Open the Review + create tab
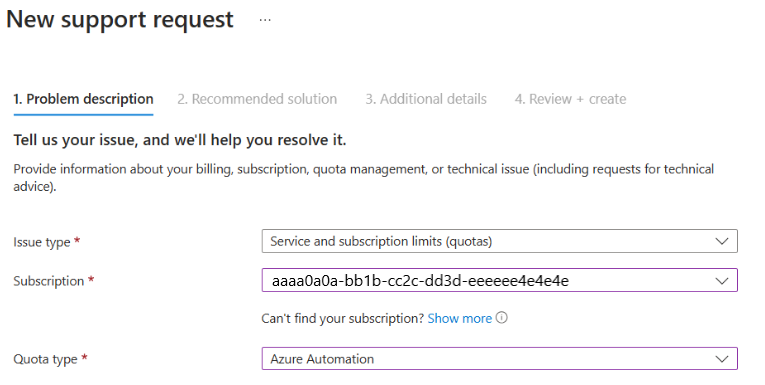The width and height of the screenshot is (765, 385). tap(570, 99)
